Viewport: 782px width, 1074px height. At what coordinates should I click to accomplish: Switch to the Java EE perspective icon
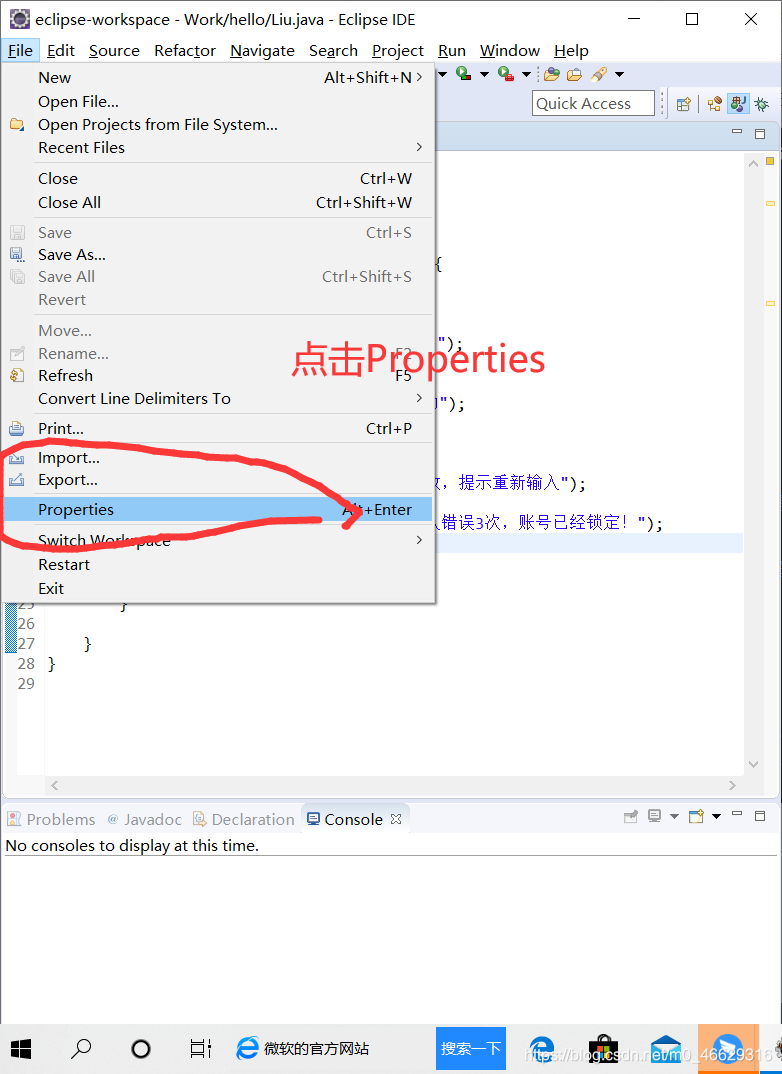714,104
